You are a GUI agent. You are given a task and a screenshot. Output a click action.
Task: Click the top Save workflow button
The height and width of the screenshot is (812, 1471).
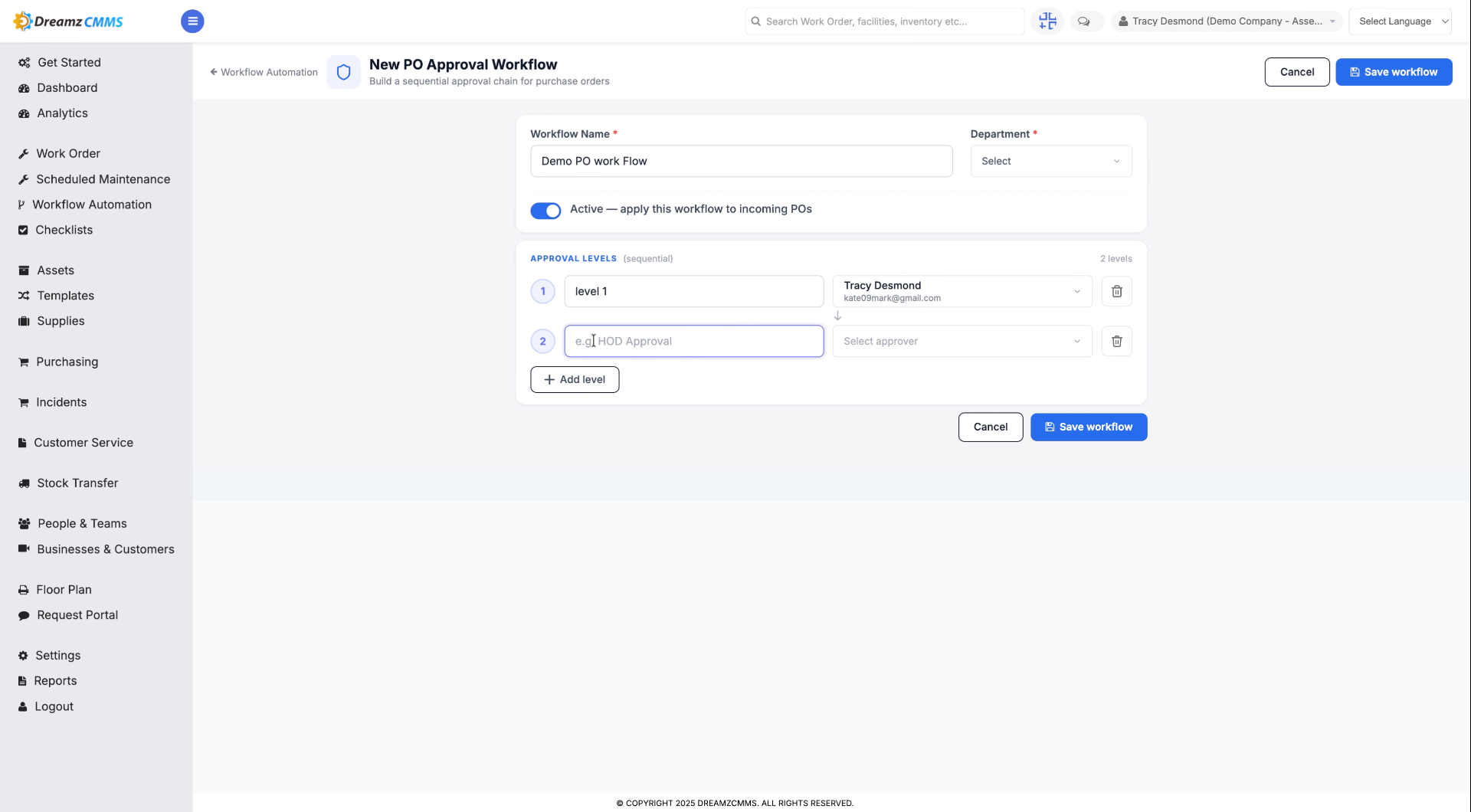coord(1394,72)
